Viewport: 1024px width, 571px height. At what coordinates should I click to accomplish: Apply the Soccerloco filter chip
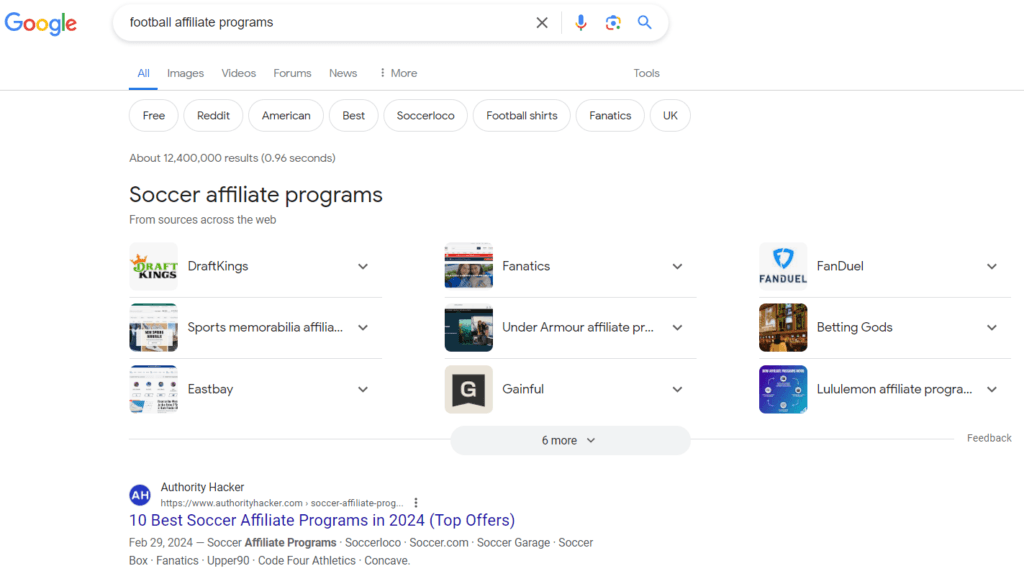pos(425,116)
